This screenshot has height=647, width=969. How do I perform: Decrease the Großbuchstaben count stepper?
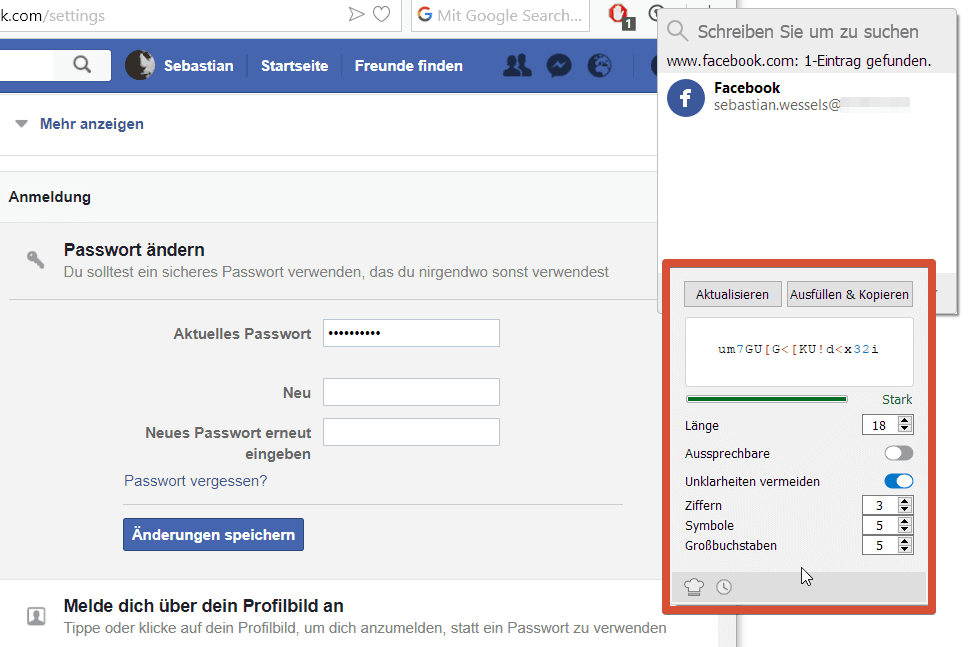[905, 549]
